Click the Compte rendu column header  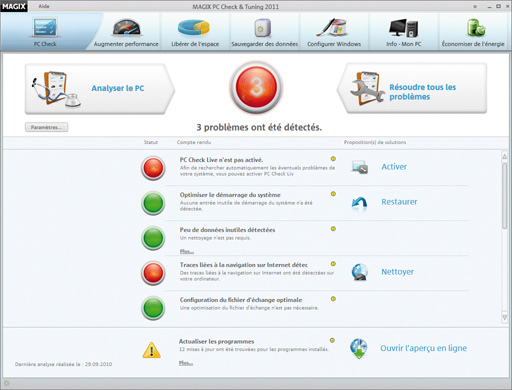pyautogui.click(x=194, y=142)
